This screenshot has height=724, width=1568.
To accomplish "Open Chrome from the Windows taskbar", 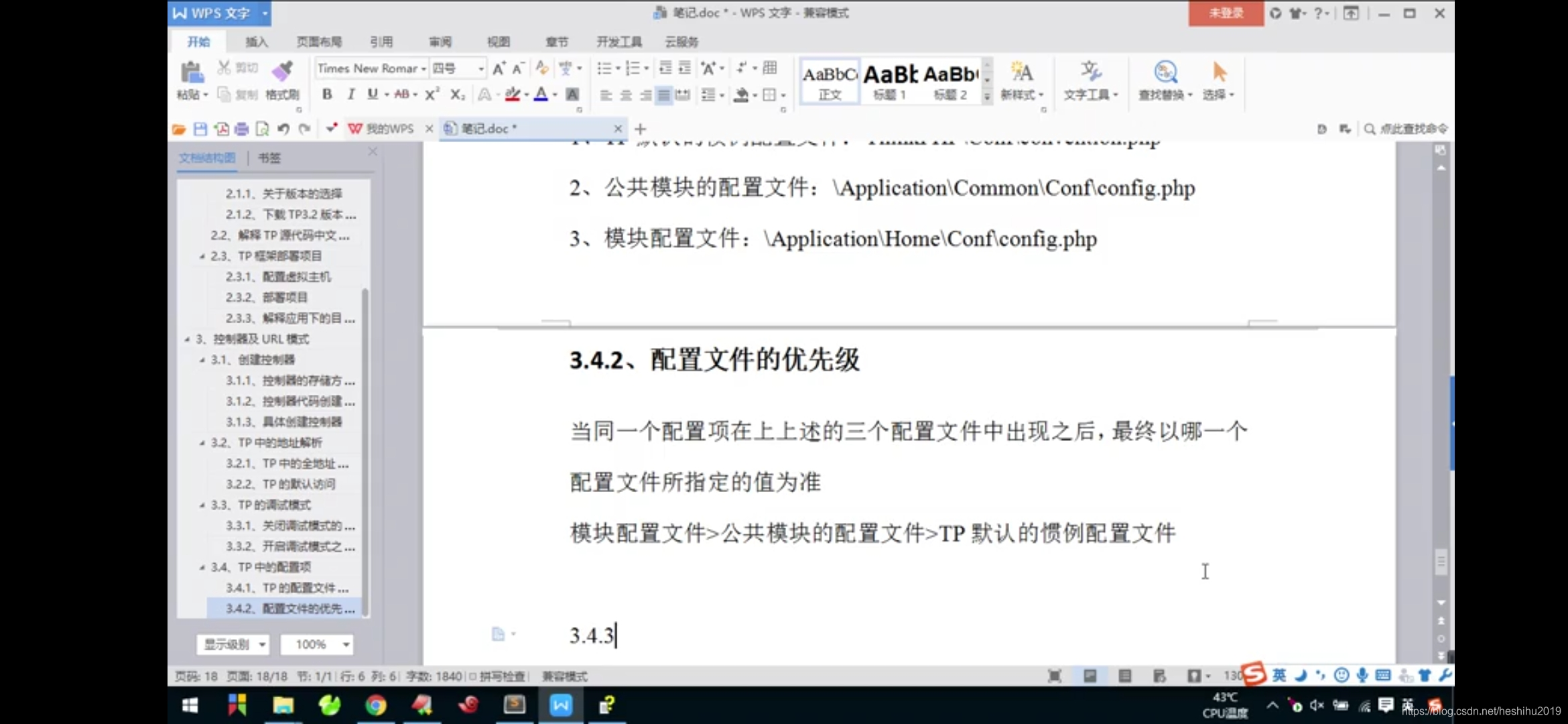I will tap(375, 705).
